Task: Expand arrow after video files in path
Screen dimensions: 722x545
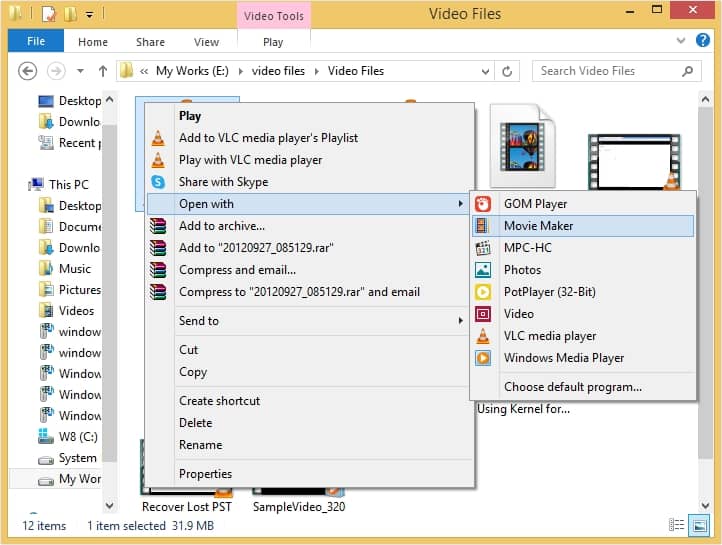Action: pos(317,71)
